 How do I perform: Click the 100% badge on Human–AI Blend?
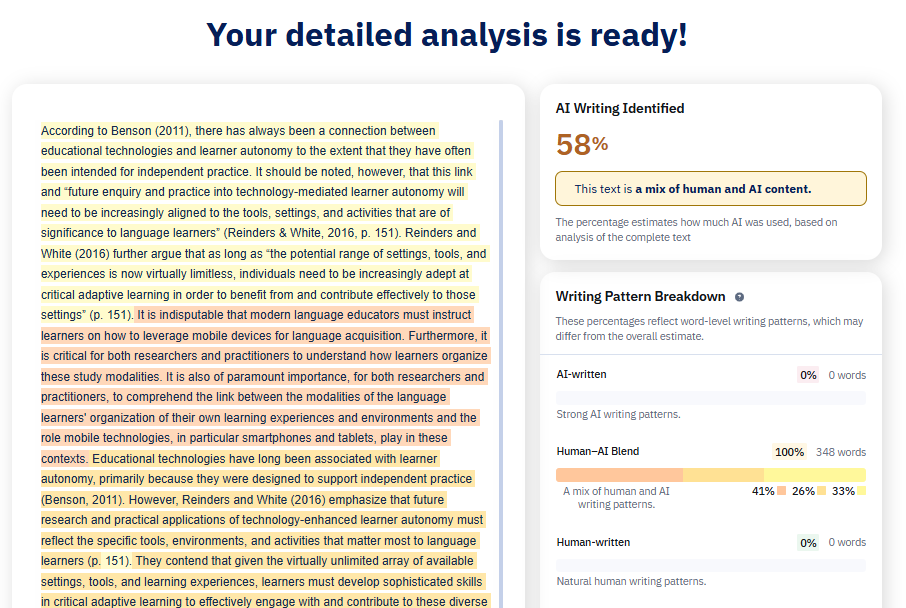coord(789,451)
